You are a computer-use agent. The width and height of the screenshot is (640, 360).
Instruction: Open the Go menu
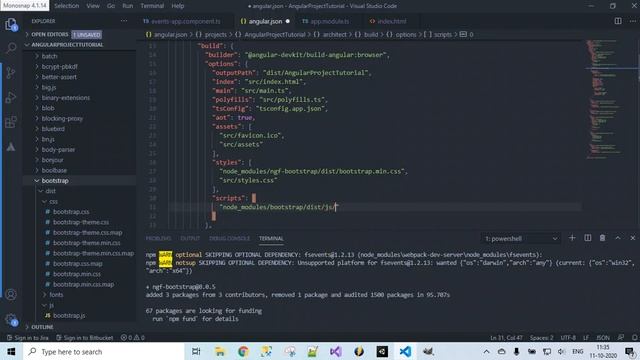pyautogui.click(x=111, y=6)
